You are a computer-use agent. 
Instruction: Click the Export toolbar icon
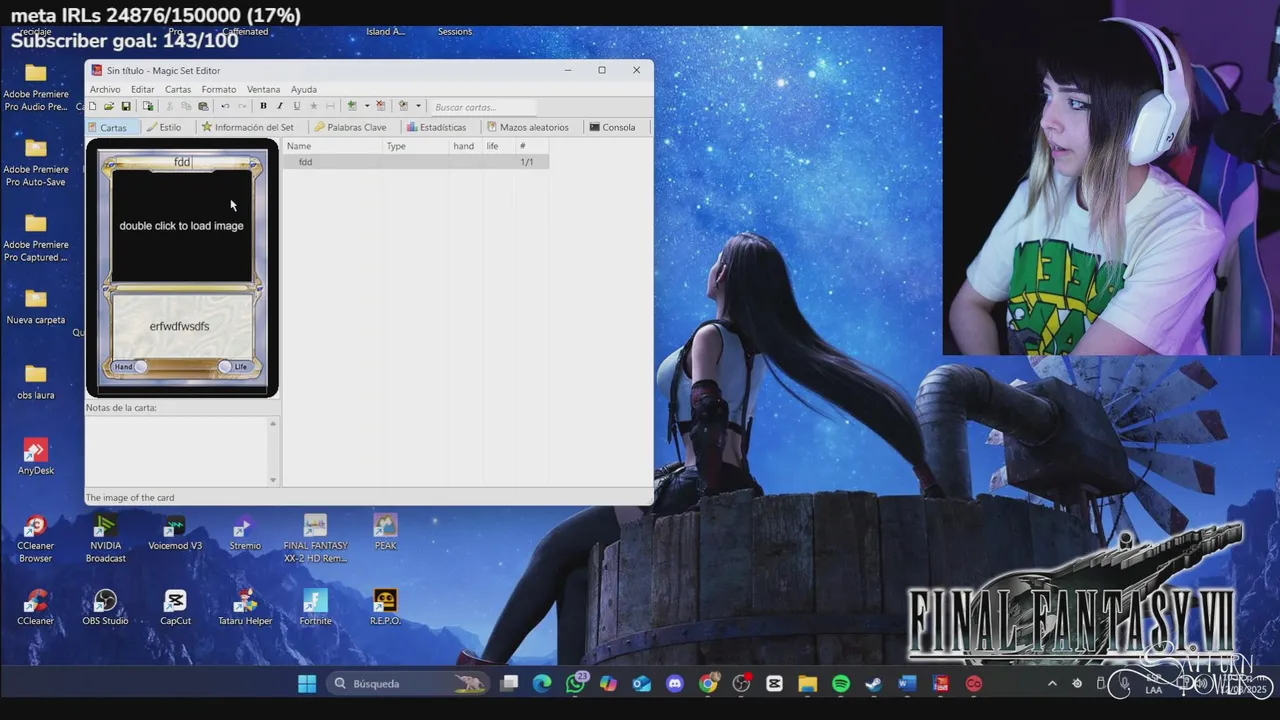pyautogui.click(x=148, y=106)
